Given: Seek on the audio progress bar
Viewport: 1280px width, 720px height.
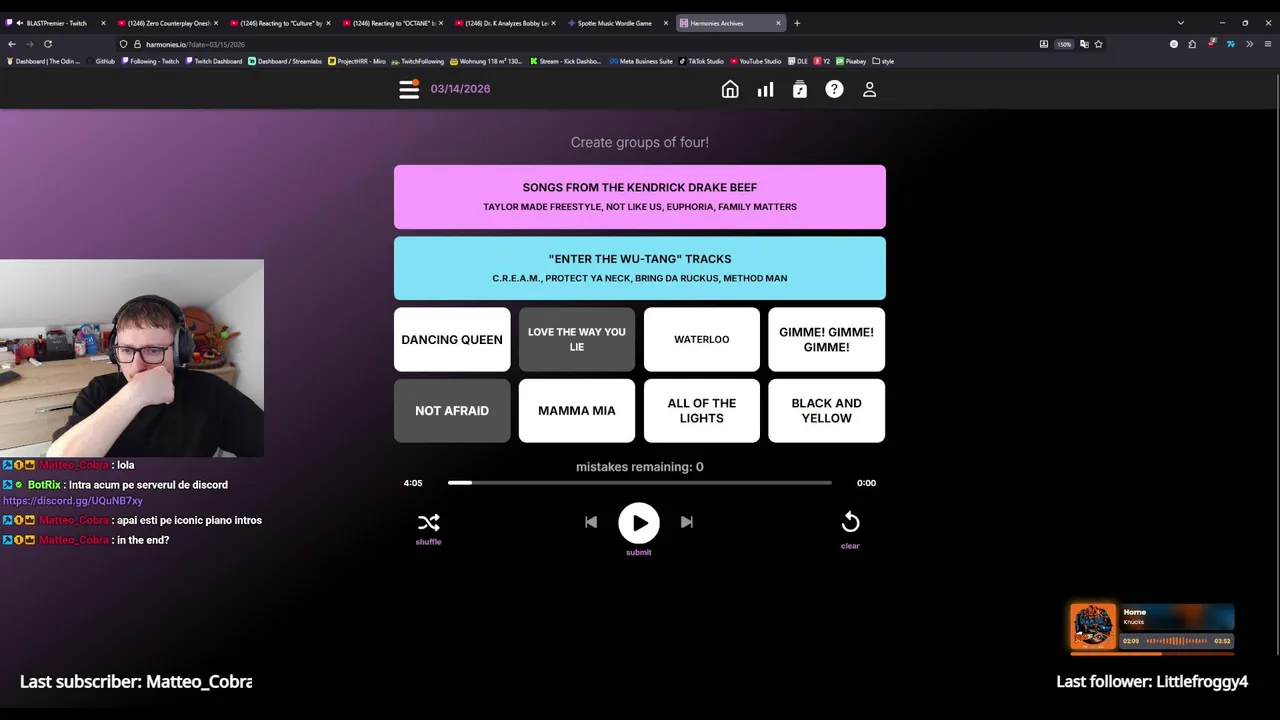Looking at the screenshot, I should click(x=640, y=483).
